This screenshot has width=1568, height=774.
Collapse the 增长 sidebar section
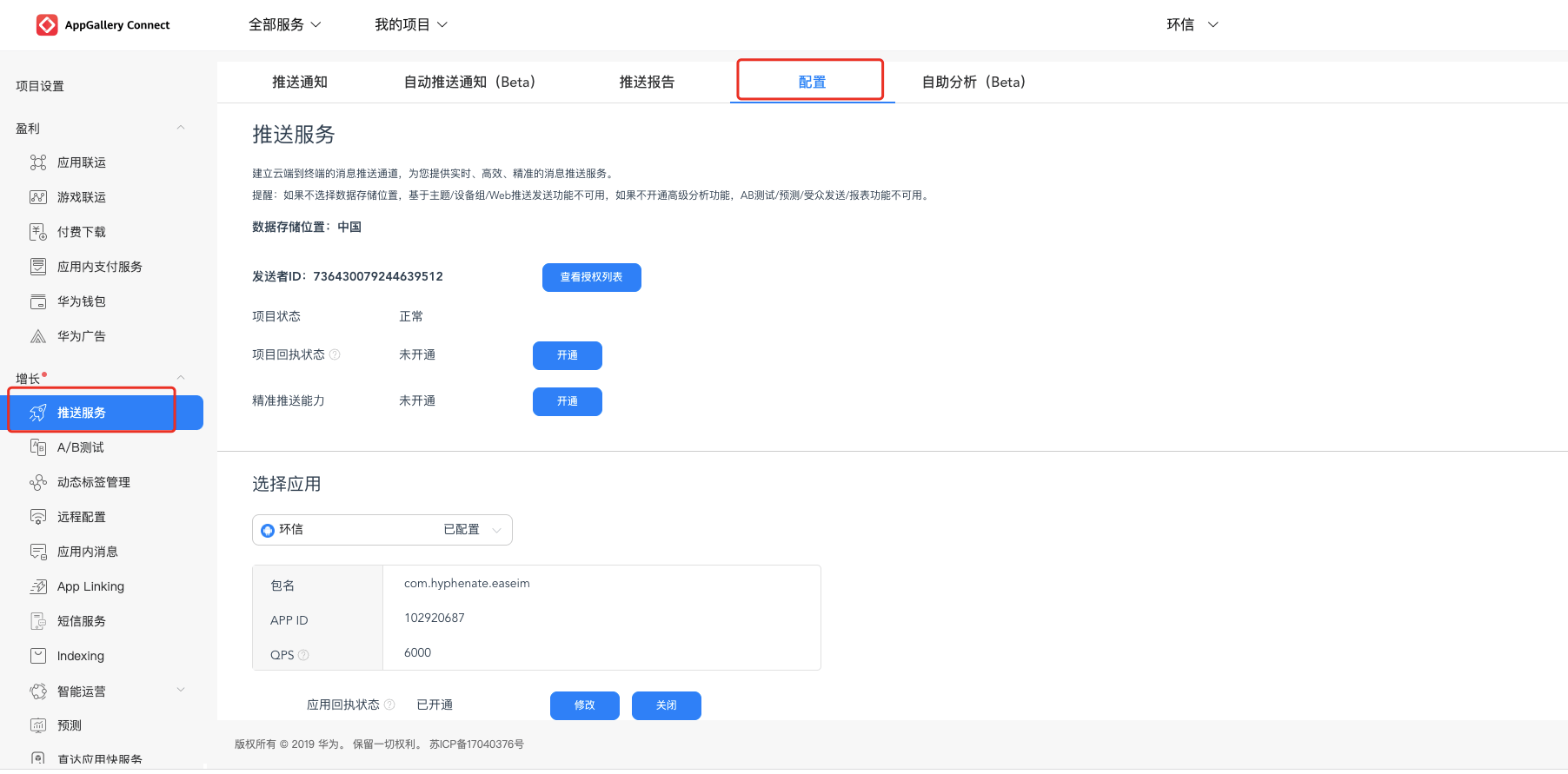click(x=181, y=377)
